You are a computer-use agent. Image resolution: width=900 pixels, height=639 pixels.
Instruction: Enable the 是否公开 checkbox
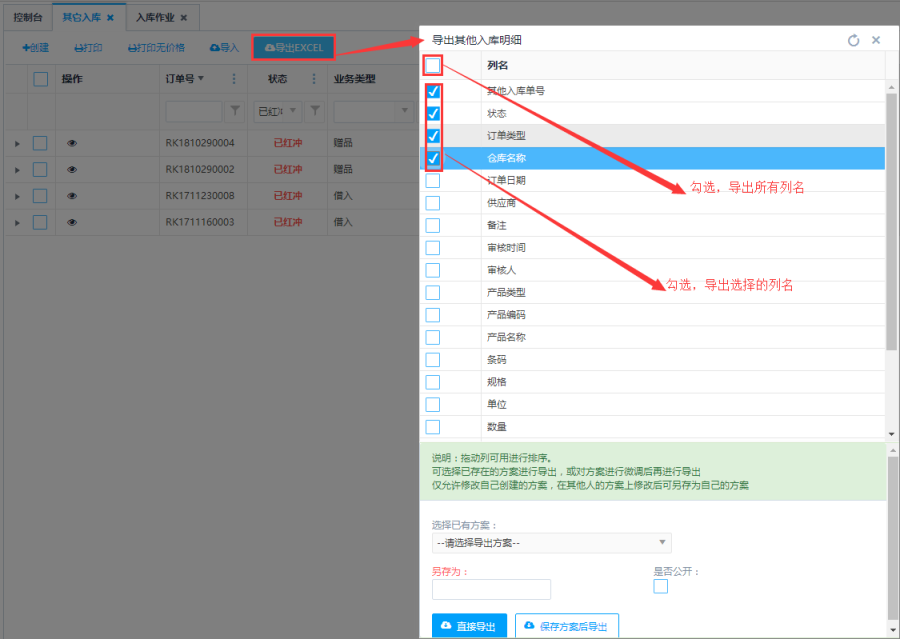[660, 586]
